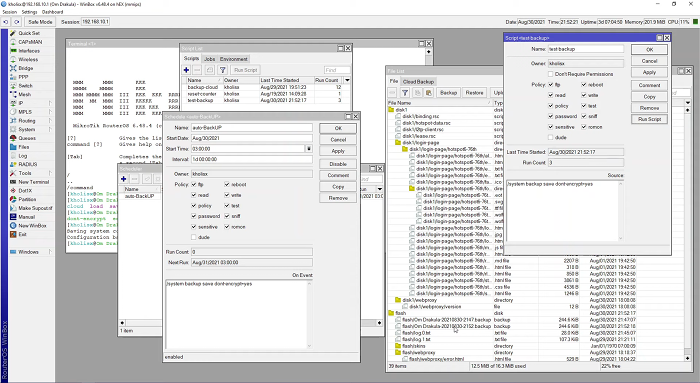Click the filter icon in Script List

pyautogui.click(x=222, y=70)
